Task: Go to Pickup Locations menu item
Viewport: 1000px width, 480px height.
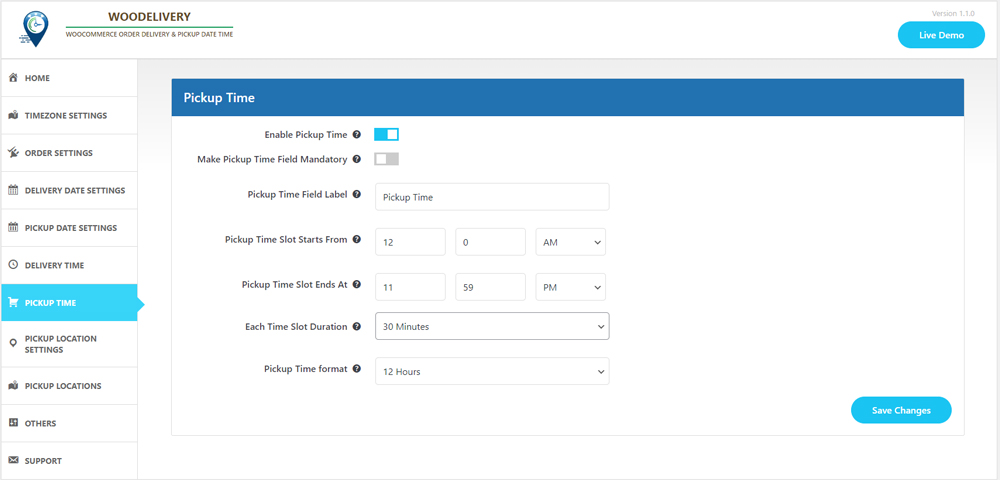Action: coord(63,386)
